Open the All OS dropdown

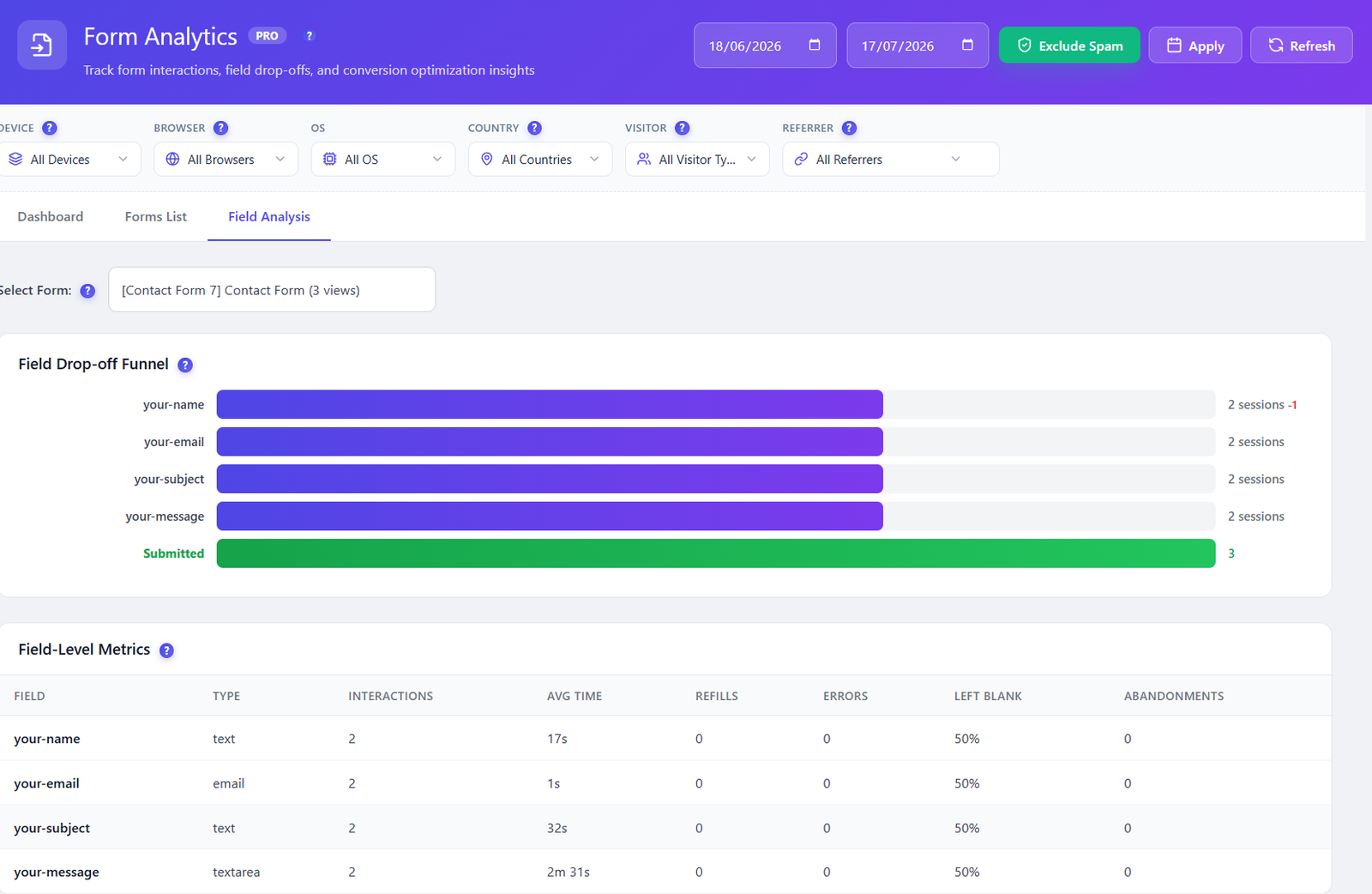coord(383,160)
